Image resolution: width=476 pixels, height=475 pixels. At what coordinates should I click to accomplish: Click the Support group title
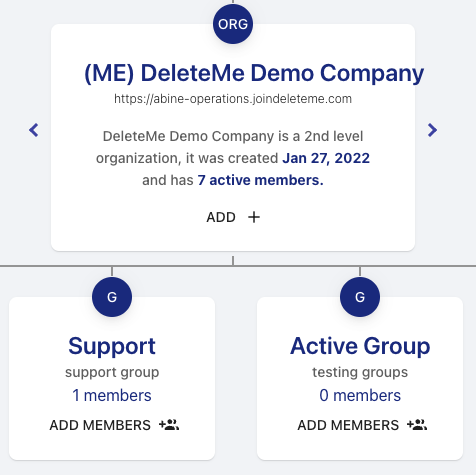112,347
